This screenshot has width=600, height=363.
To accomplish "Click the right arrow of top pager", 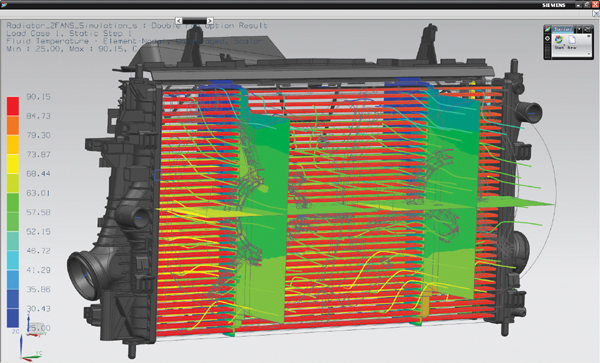I will [210, 21].
